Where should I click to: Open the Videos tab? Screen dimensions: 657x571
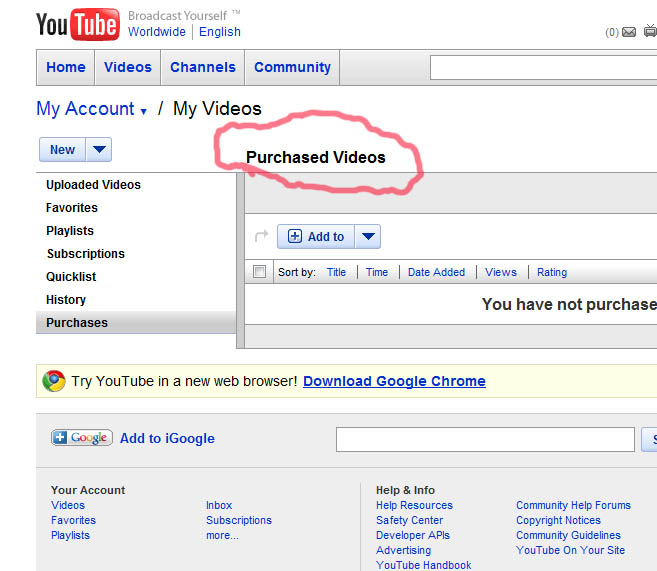pyautogui.click(x=128, y=67)
